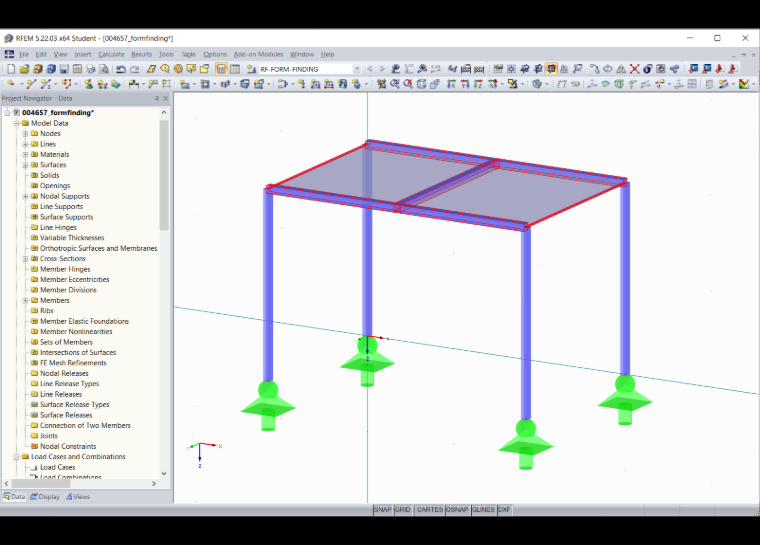Open the Results menu
Screen dimensions: 760x545
click(142, 54)
